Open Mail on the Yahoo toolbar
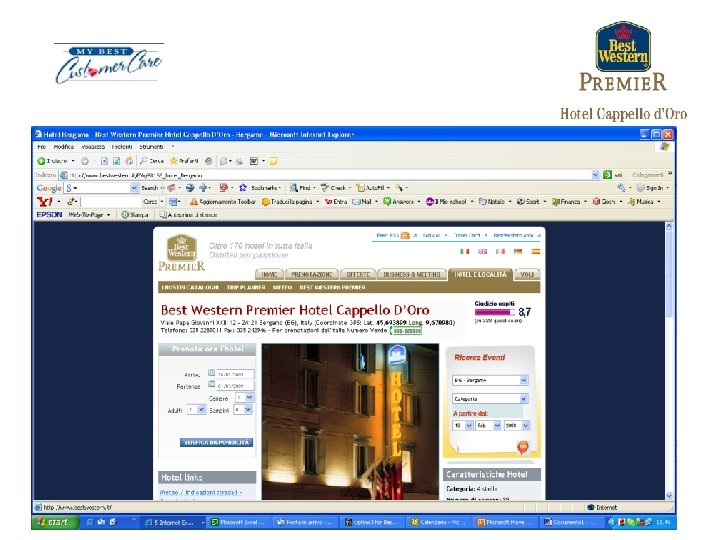 pos(364,202)
